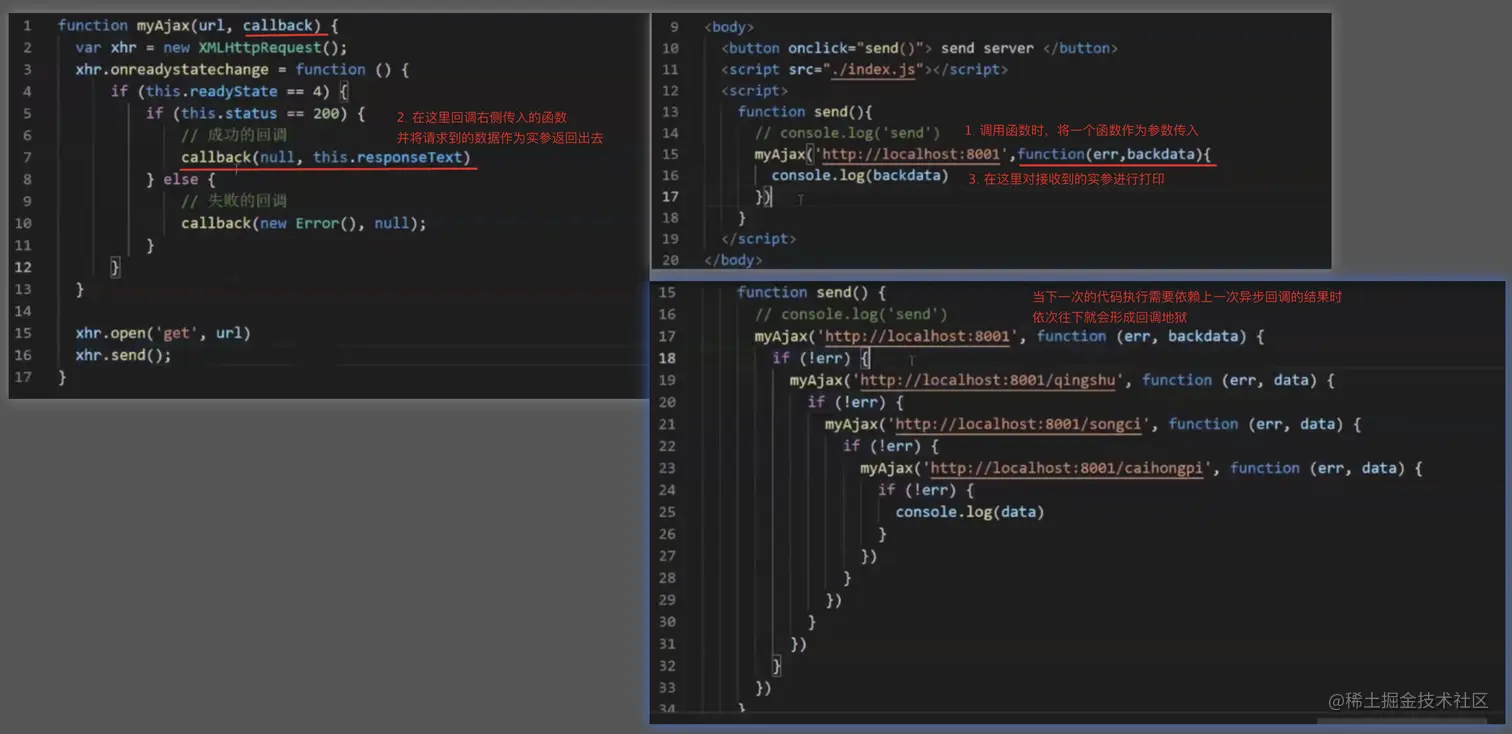Click line number 7 in the left panel gutter
The height and width of the screenshot is (734, 1512).
point(27,157)
